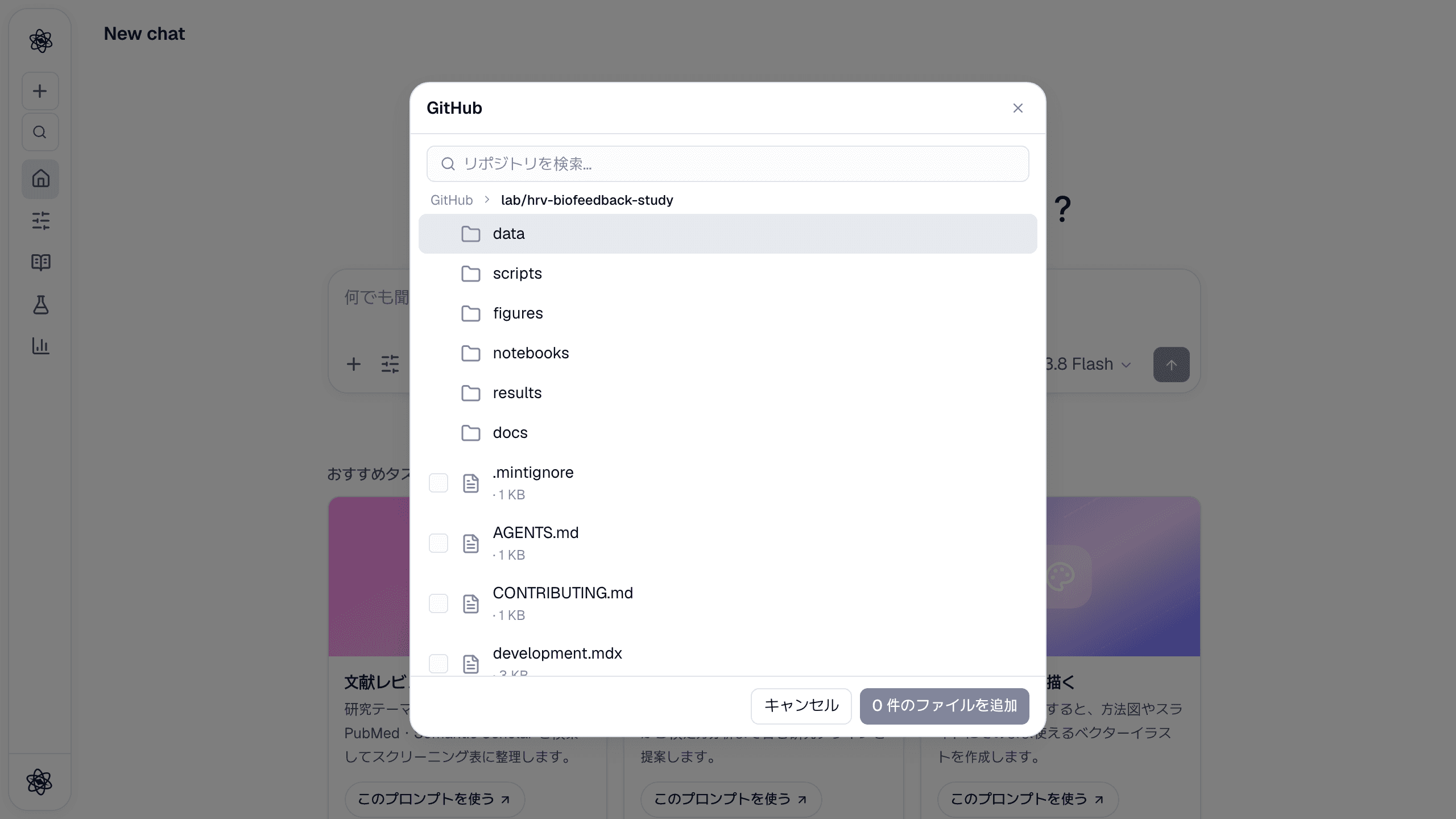
Task: Click the atom logo at sidebar top
Action: tap(40, 41)
